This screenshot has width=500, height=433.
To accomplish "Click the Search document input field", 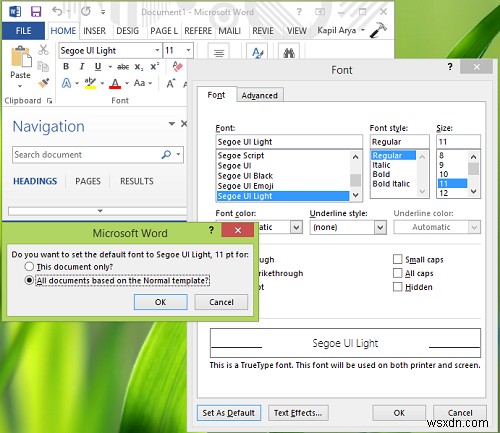I will (x=87, y=155).
